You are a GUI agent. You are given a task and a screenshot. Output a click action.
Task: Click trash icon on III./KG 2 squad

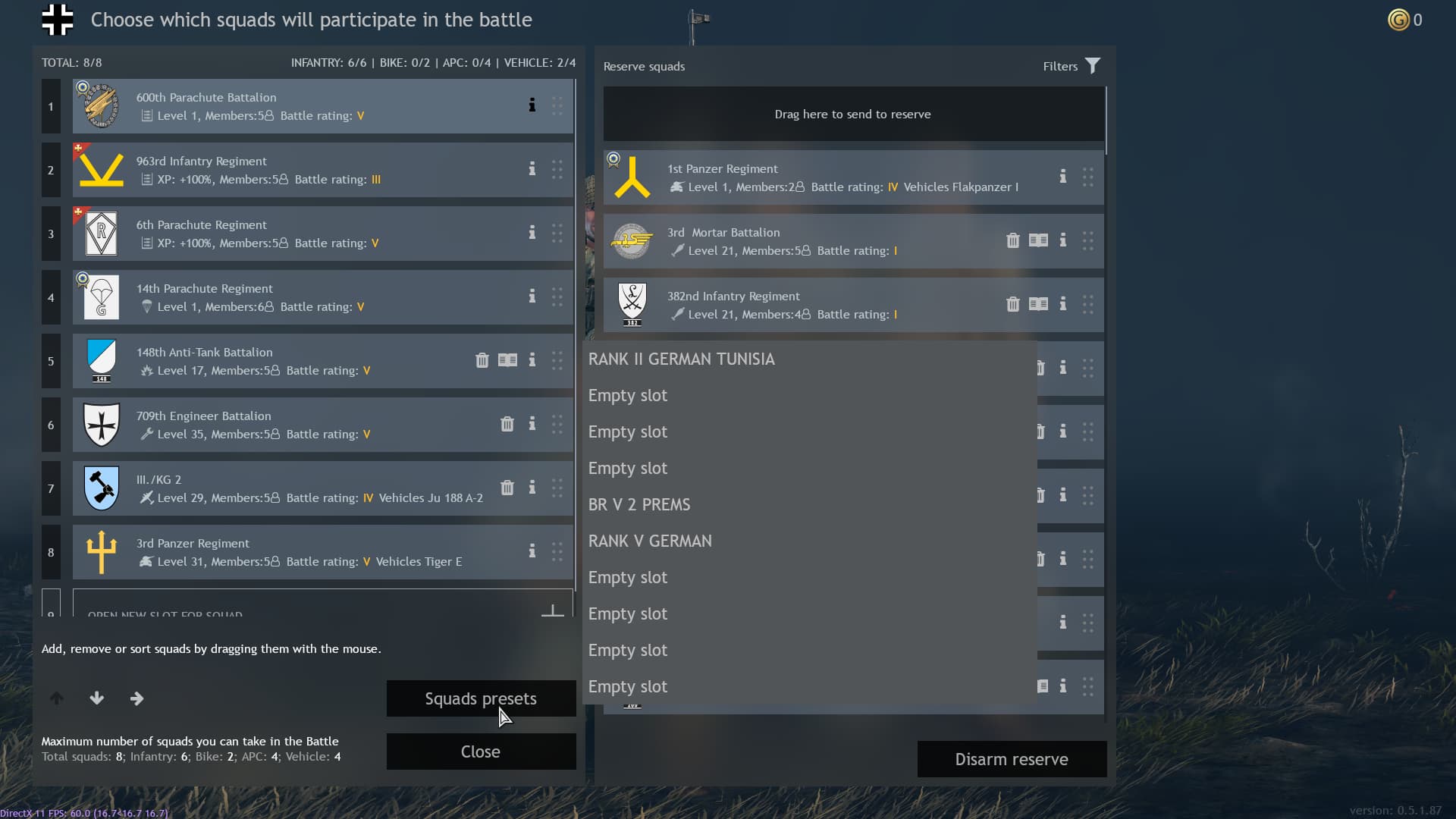[x=507, y=488]
